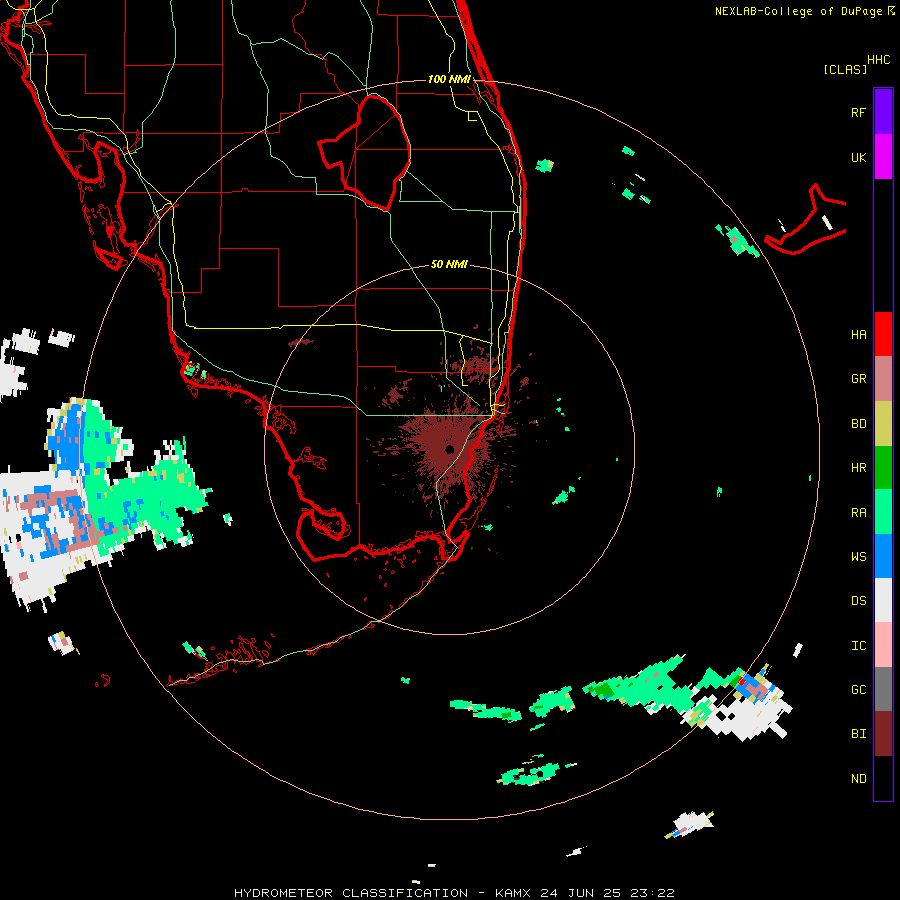Click the WS legend label
900x900 pixels.
(858, 557)
